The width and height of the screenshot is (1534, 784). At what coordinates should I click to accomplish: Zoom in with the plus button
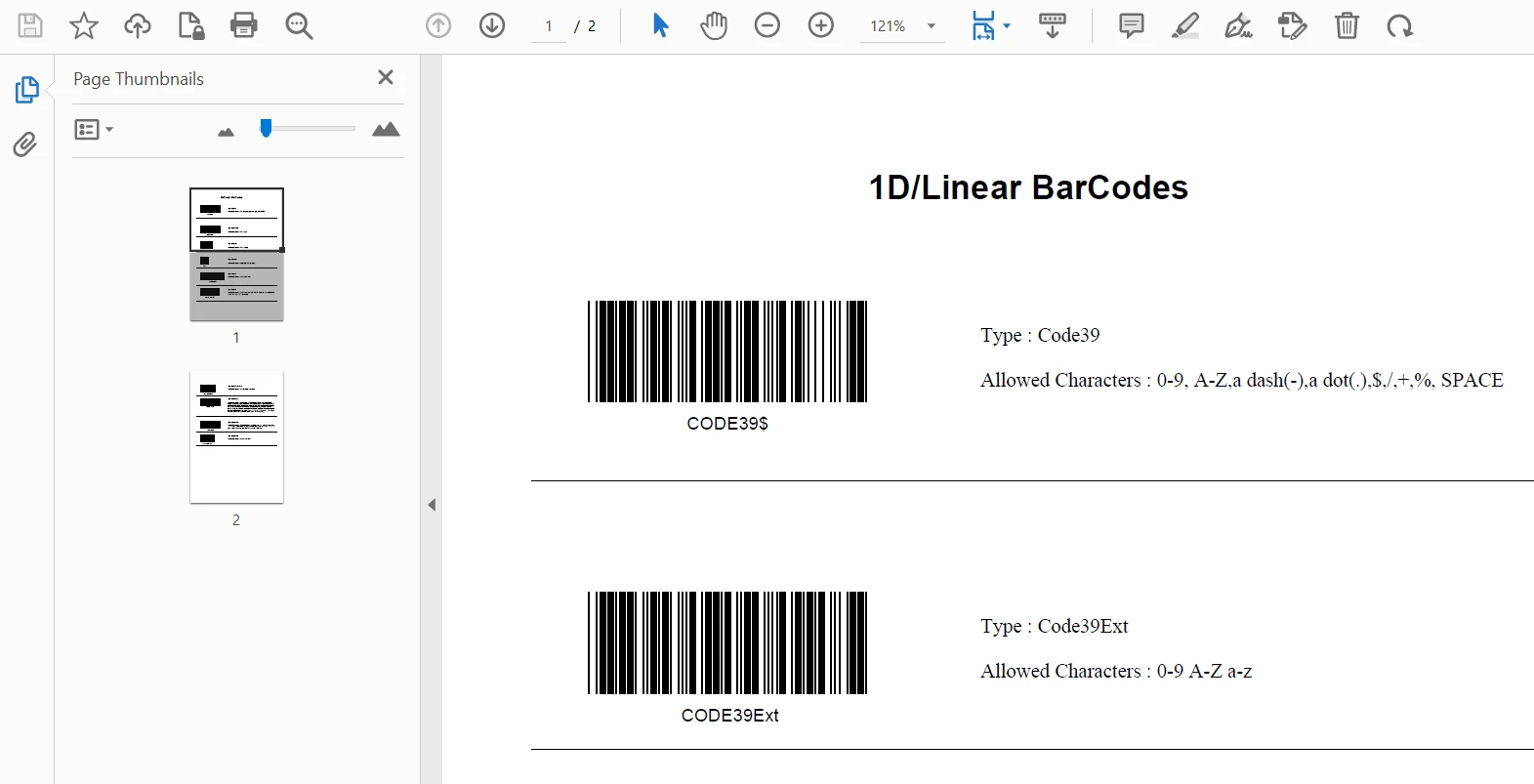821,26
